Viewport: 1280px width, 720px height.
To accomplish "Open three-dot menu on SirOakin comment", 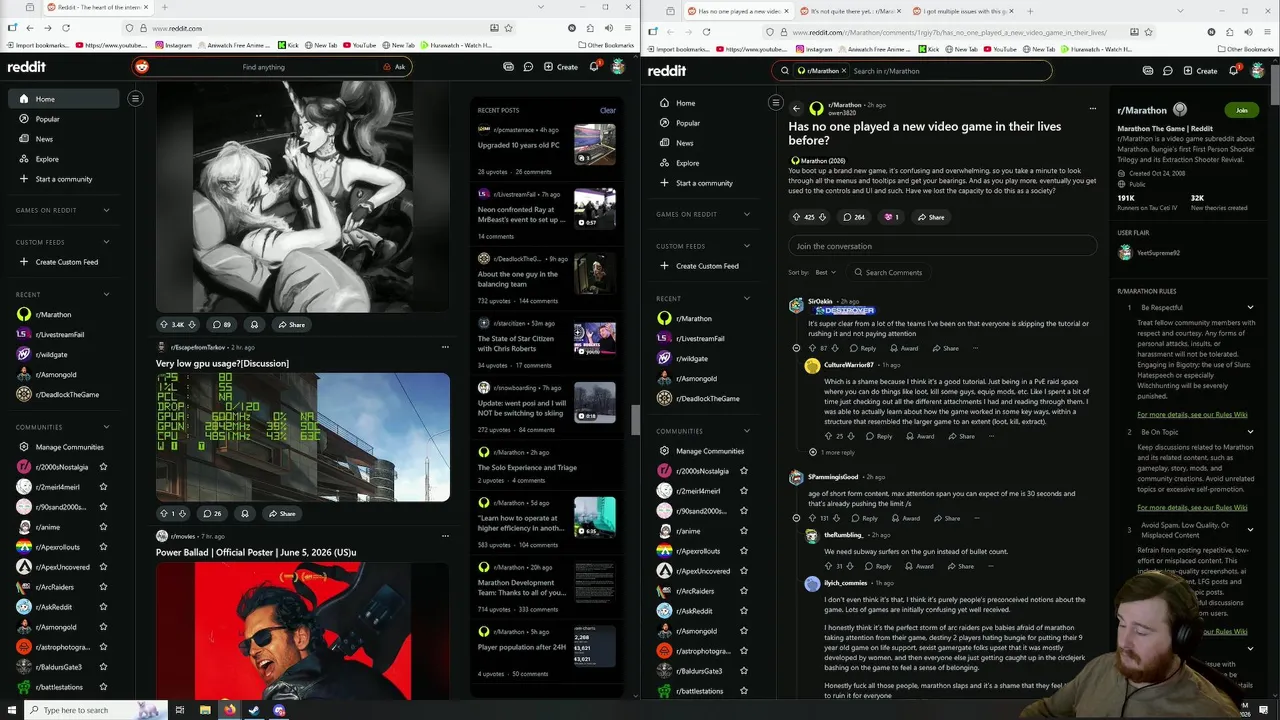I will click(975, 348).
